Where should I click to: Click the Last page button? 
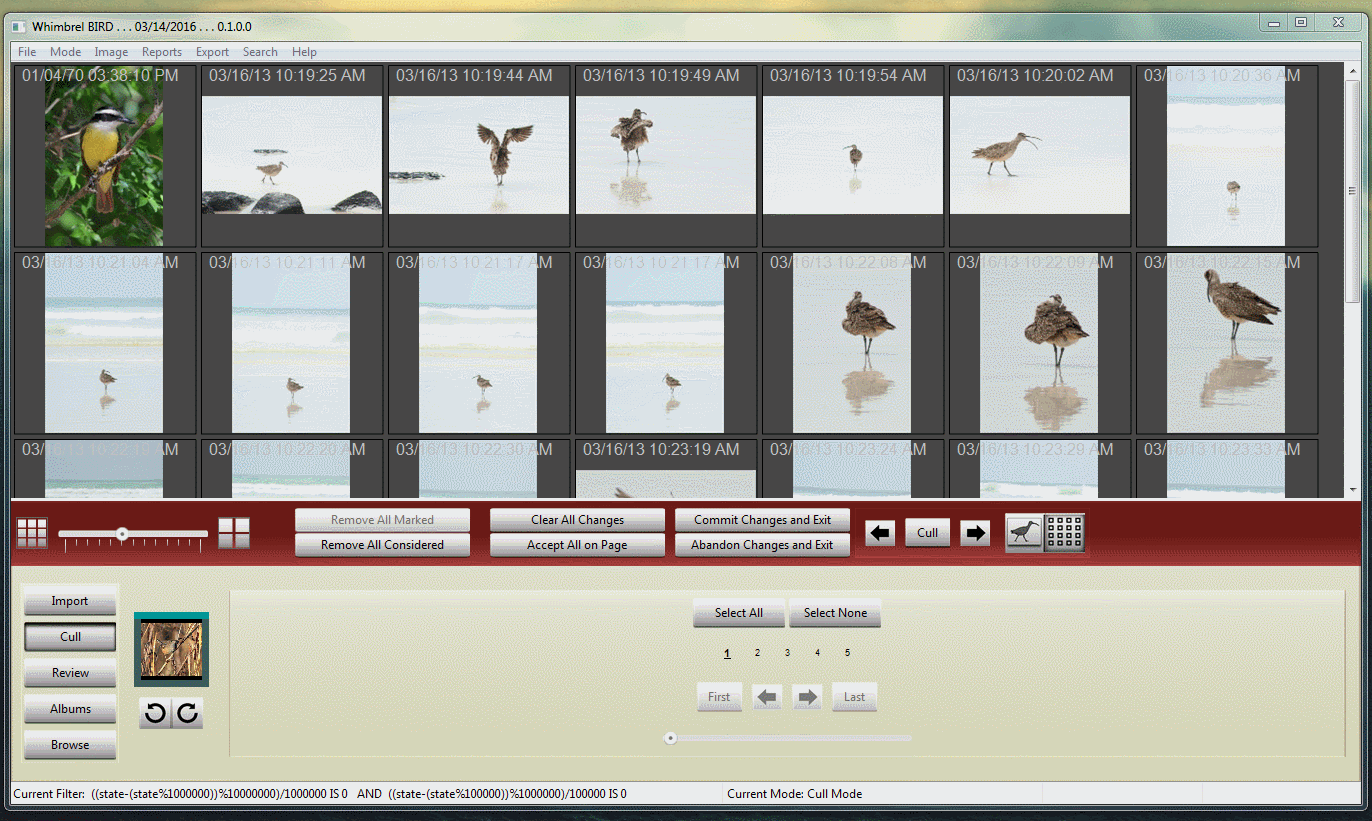coord(855,697)
